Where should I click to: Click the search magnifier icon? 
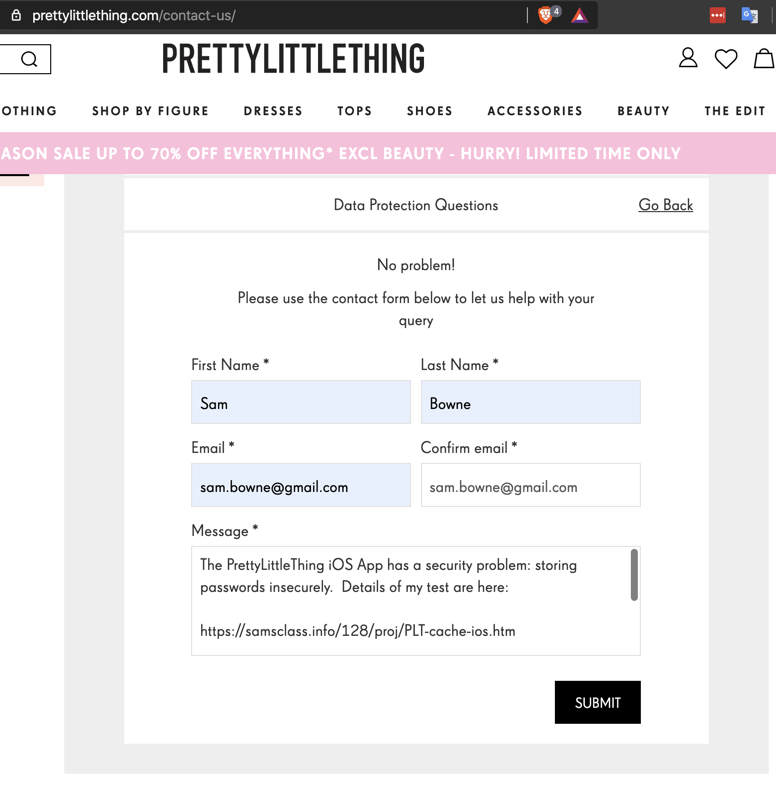29,59
